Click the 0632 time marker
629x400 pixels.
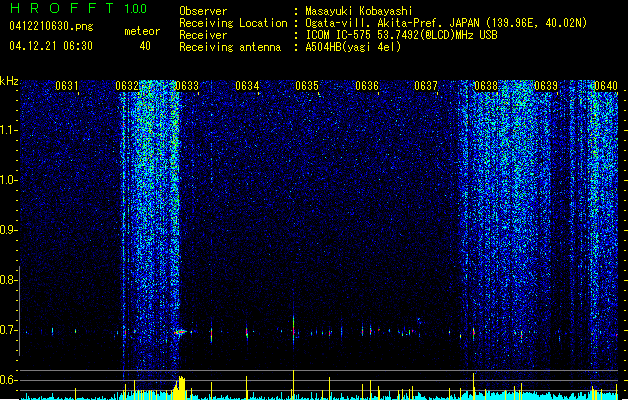(127, 86)
